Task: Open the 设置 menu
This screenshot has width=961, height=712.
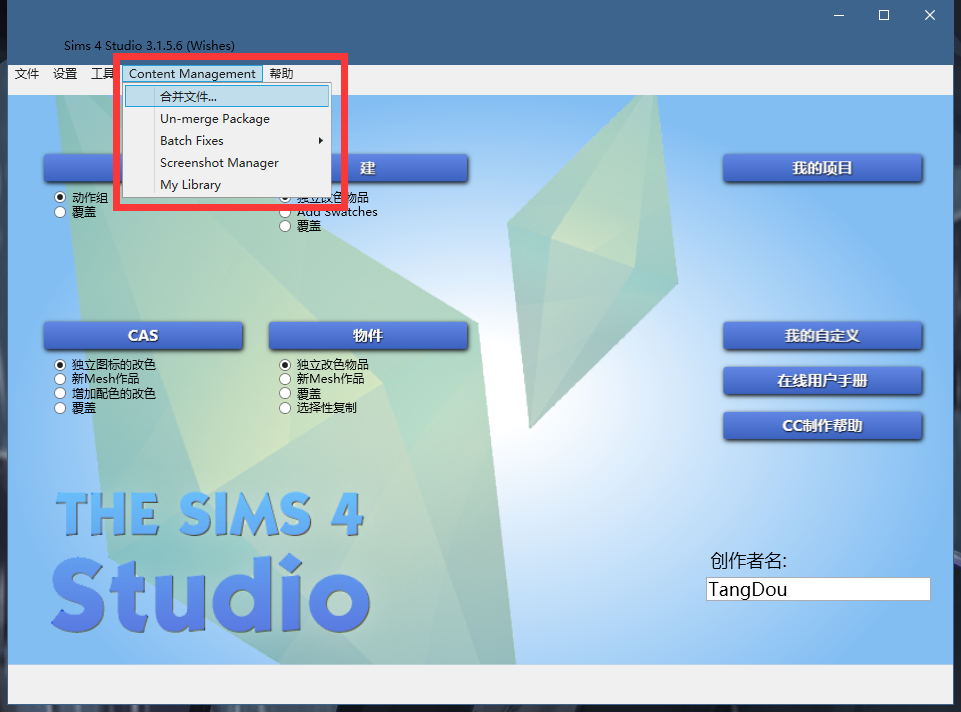Action: [65, 74]
